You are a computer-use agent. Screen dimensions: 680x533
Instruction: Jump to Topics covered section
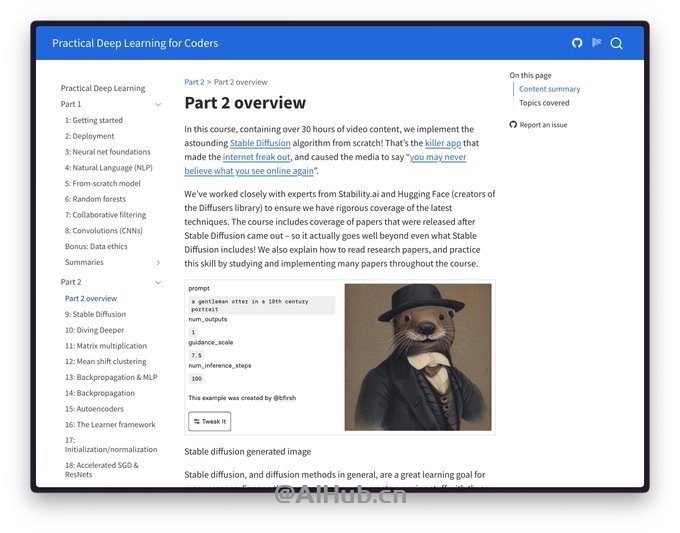544,103
